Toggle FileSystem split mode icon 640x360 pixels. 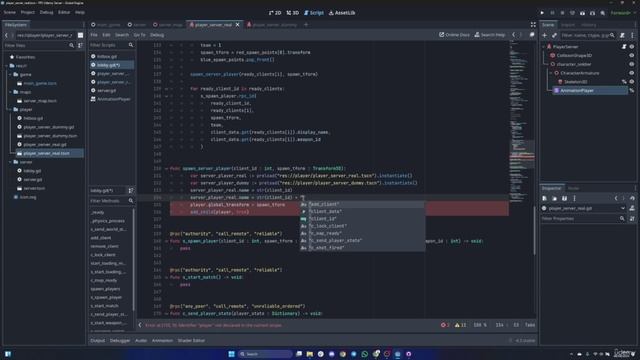pos(80,36)
